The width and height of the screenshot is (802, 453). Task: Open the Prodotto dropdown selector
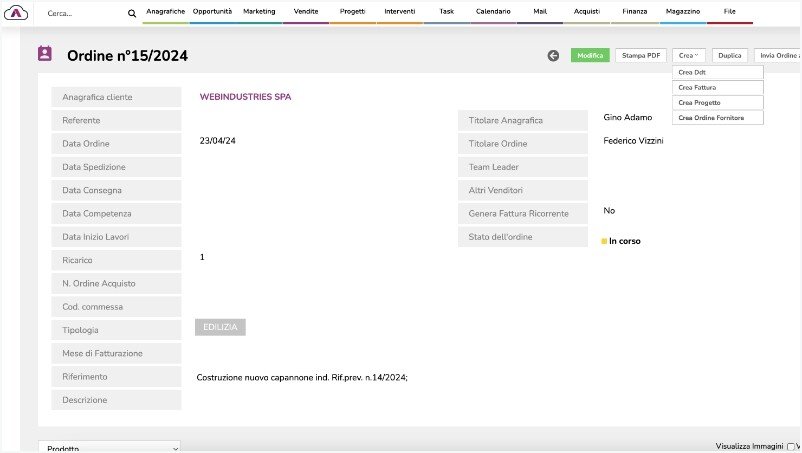(x=110, y=449)
